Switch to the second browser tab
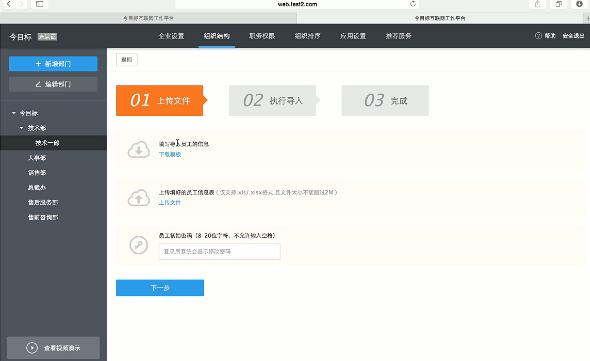The image size is (590, 361). [440, 18]
